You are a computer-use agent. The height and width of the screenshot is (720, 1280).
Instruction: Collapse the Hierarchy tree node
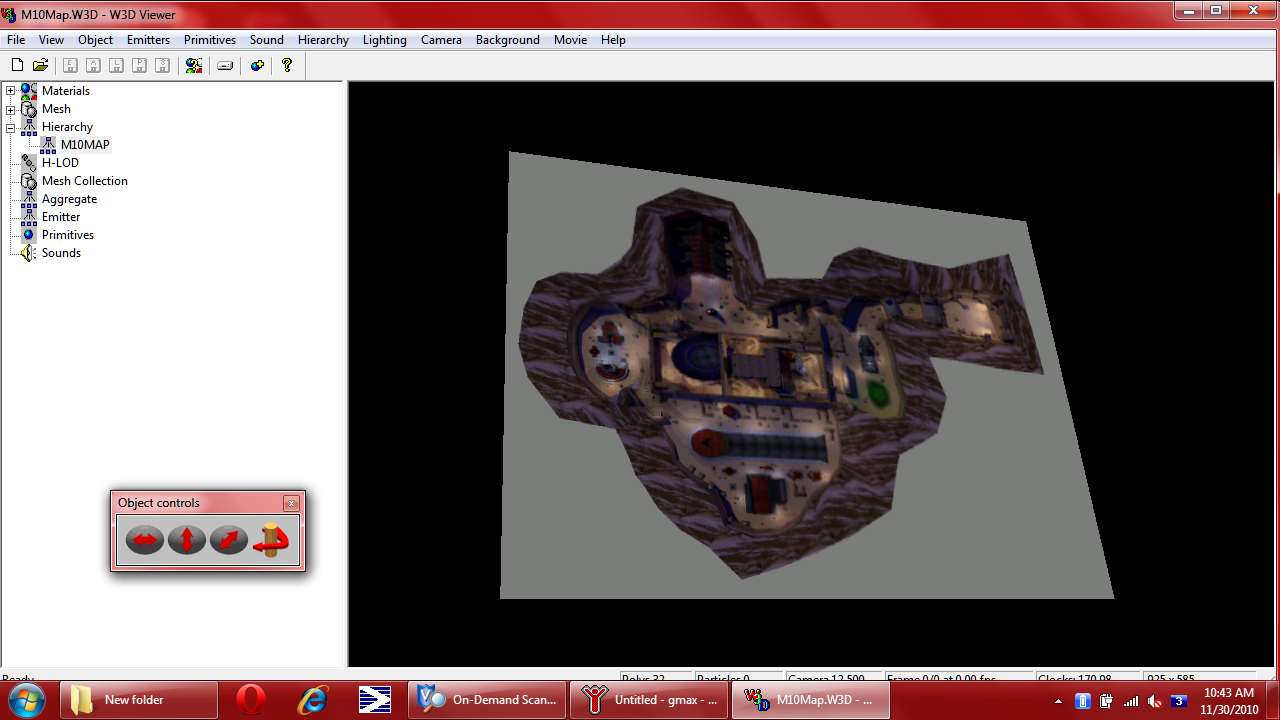pos(11,127)
